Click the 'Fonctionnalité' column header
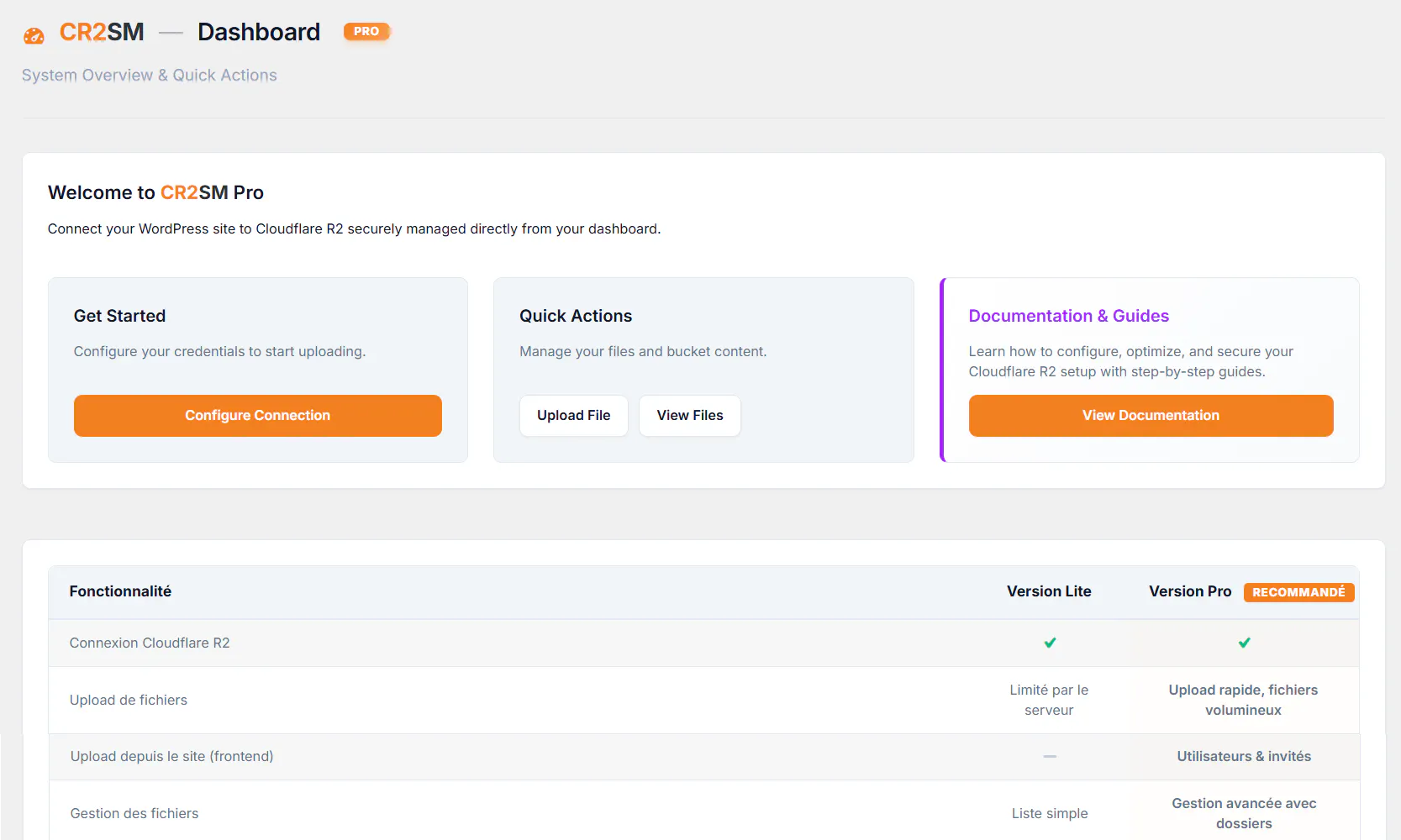 tap(120, 591)
